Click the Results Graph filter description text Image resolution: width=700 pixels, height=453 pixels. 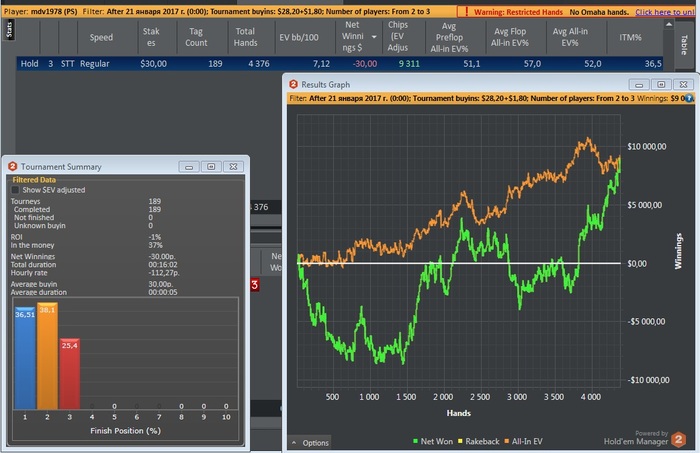pos(462,98)
